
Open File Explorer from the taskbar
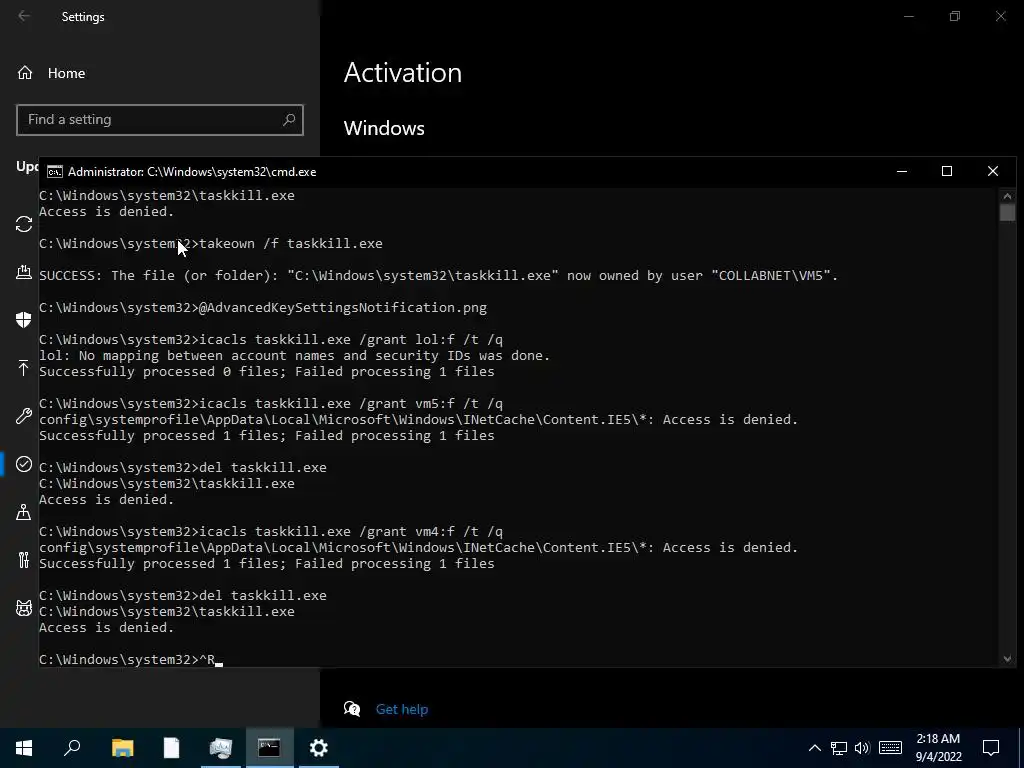click(x=122, y=748)
